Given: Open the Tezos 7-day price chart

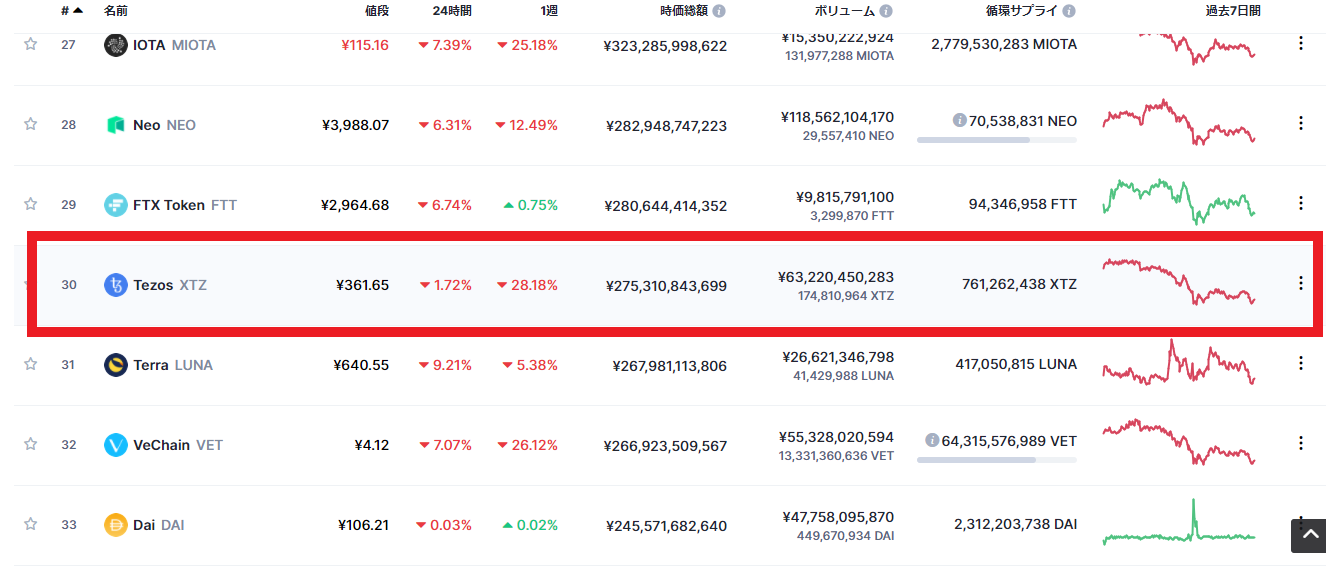Looking at the screenshot, I should 1179,282.
